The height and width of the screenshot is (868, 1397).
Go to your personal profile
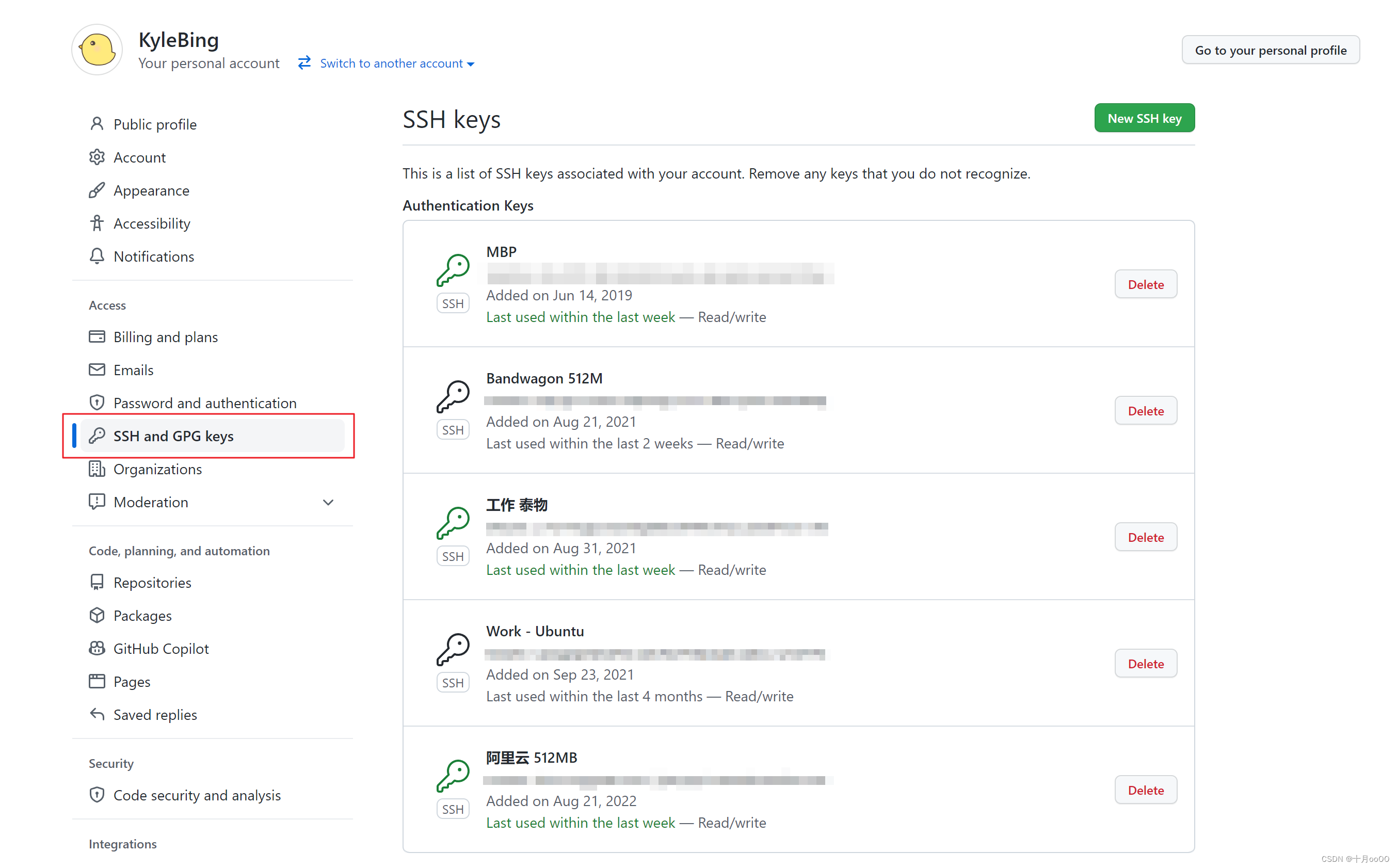[1270, 50]
